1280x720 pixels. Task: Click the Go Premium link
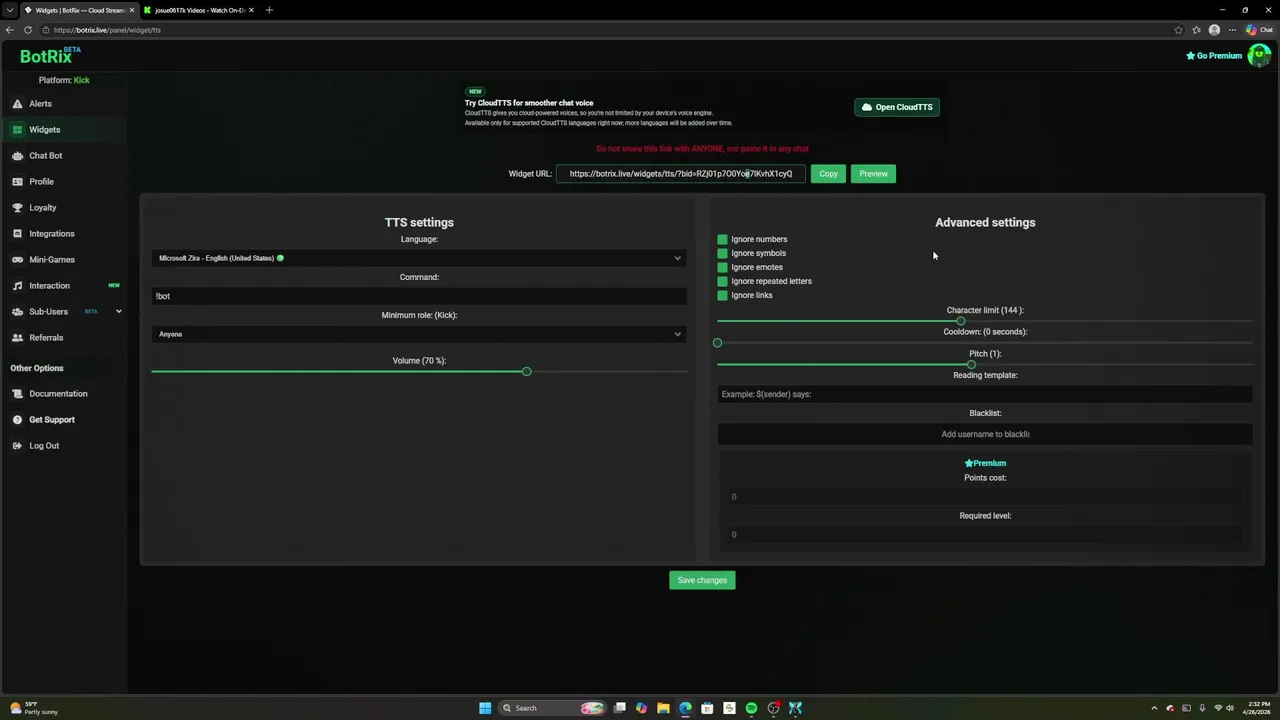(1214, 56)
